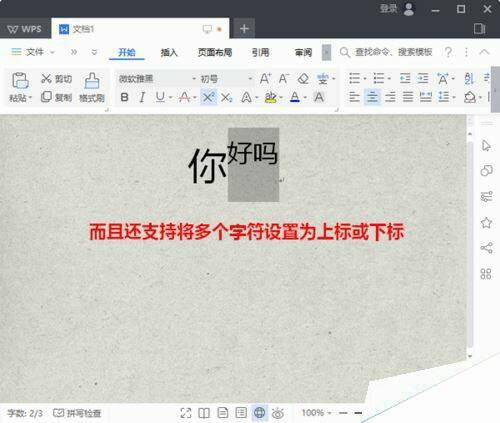The height and width of the screenshot is (423, 500).
Task: Choose text highlight color
Action: tap(270, 97)
